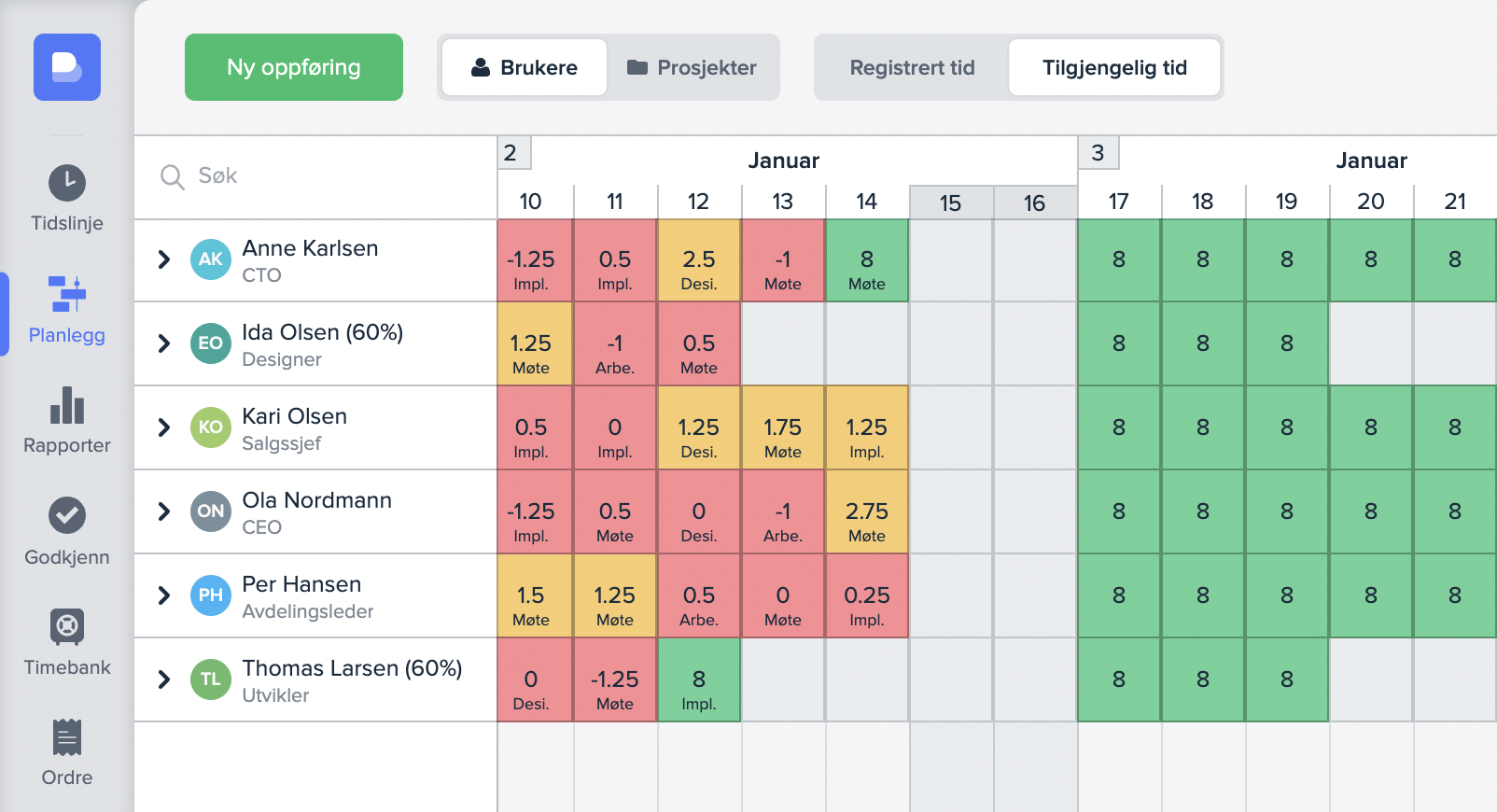
Task: Go to Godkjenn checkmark icon
Action: tap(67, 515)
